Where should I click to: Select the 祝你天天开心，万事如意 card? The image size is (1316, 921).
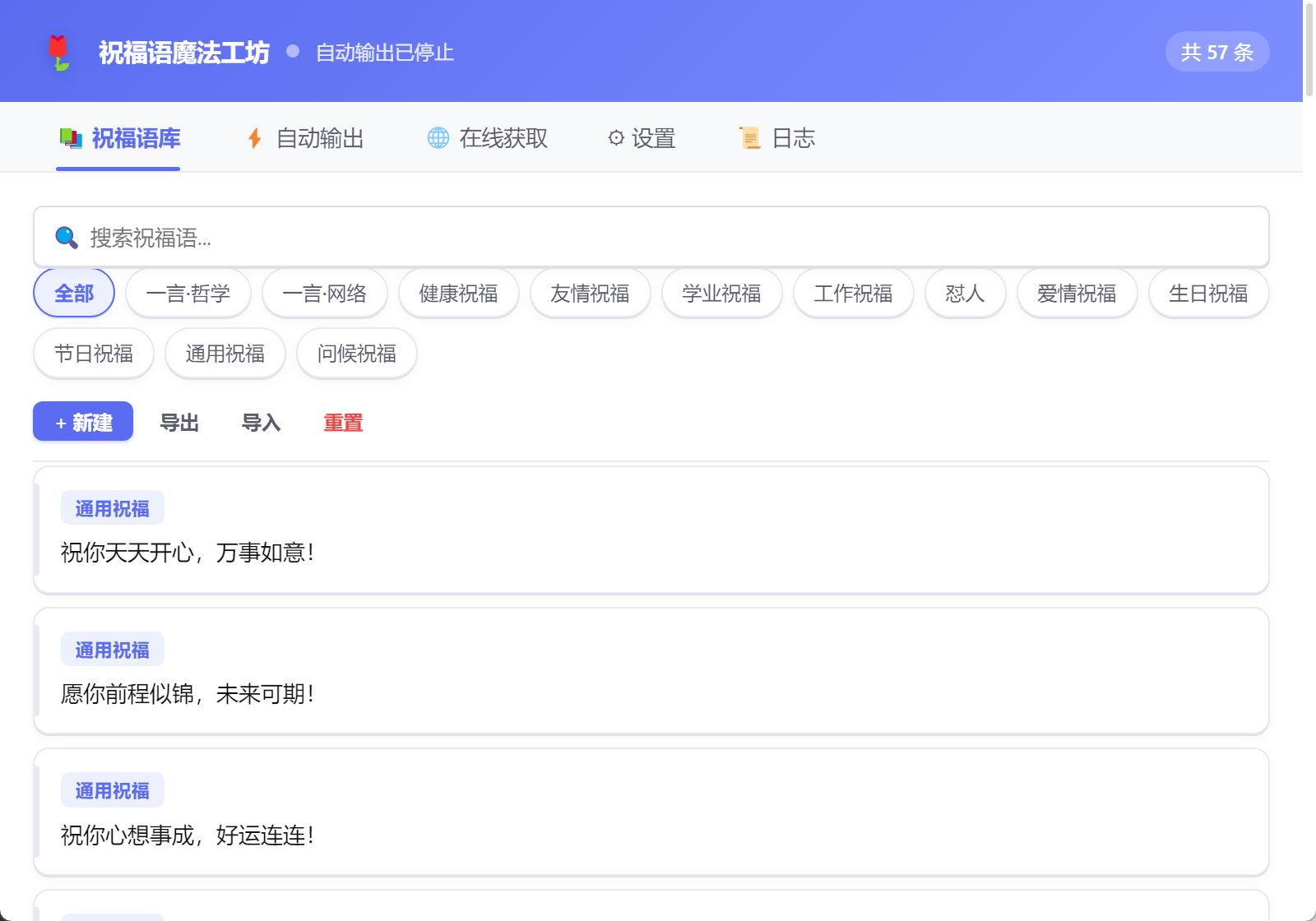(x=651, y=530)
